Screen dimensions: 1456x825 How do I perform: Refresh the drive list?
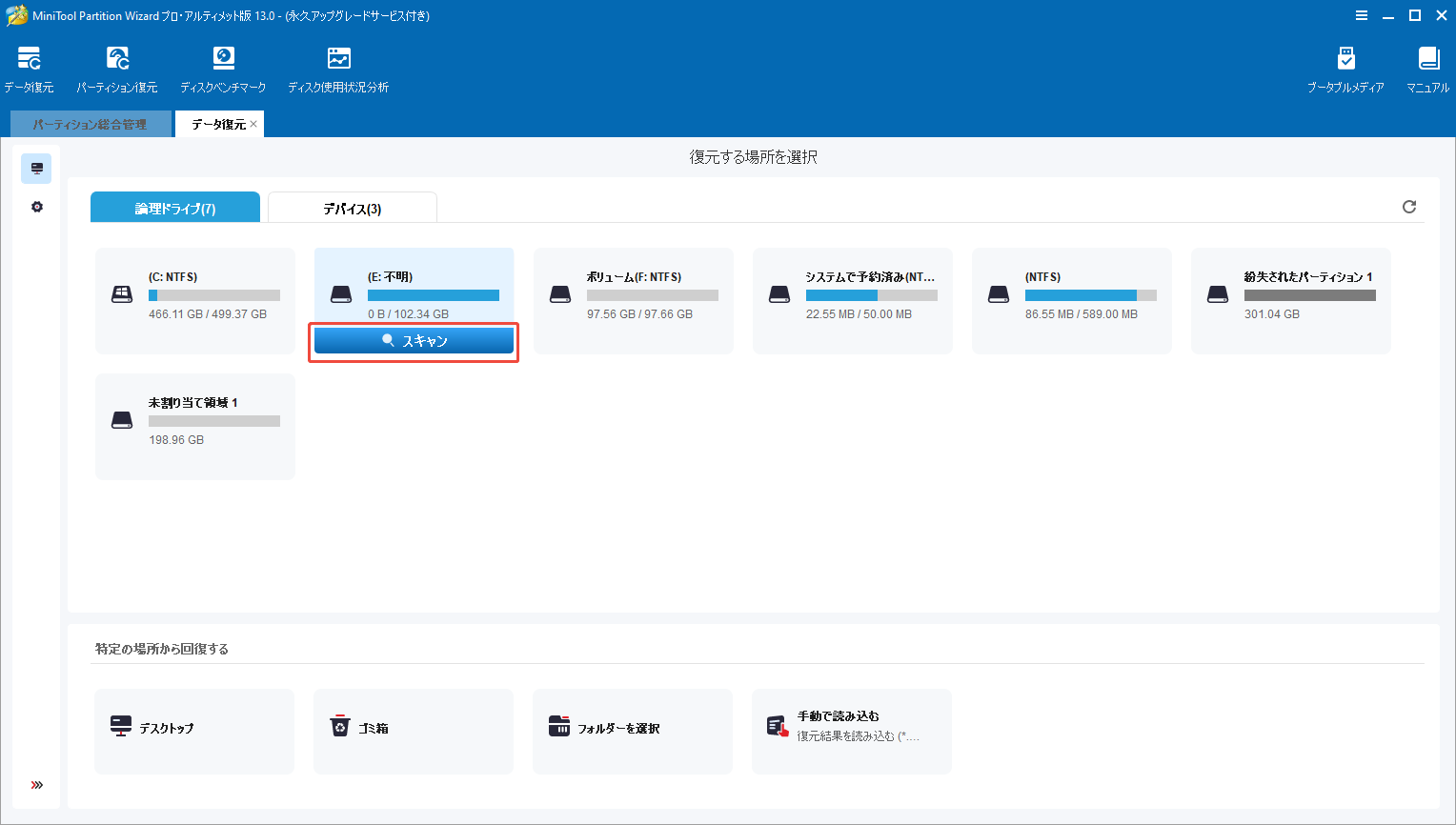tap(1409, 206)
